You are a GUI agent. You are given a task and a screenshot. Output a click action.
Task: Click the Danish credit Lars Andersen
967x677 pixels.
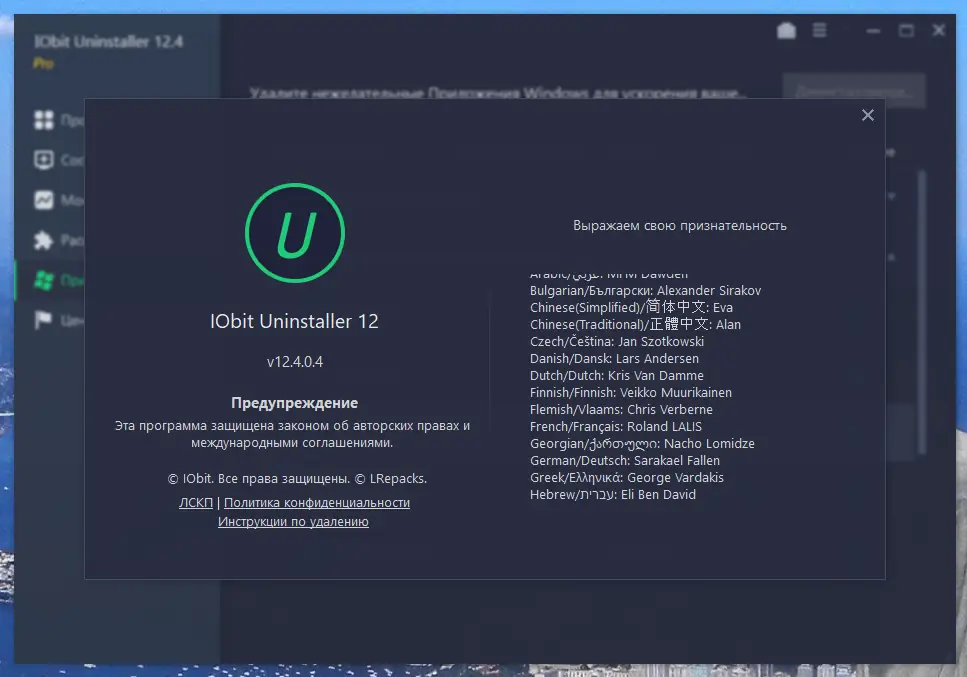pyautogui.click(x=614, y=358)
